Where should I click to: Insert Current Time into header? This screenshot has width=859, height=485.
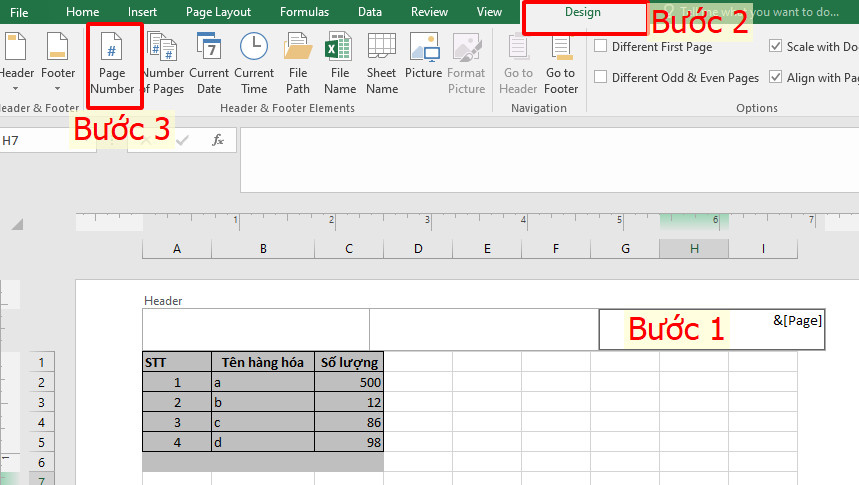click(x=254, y=63)
